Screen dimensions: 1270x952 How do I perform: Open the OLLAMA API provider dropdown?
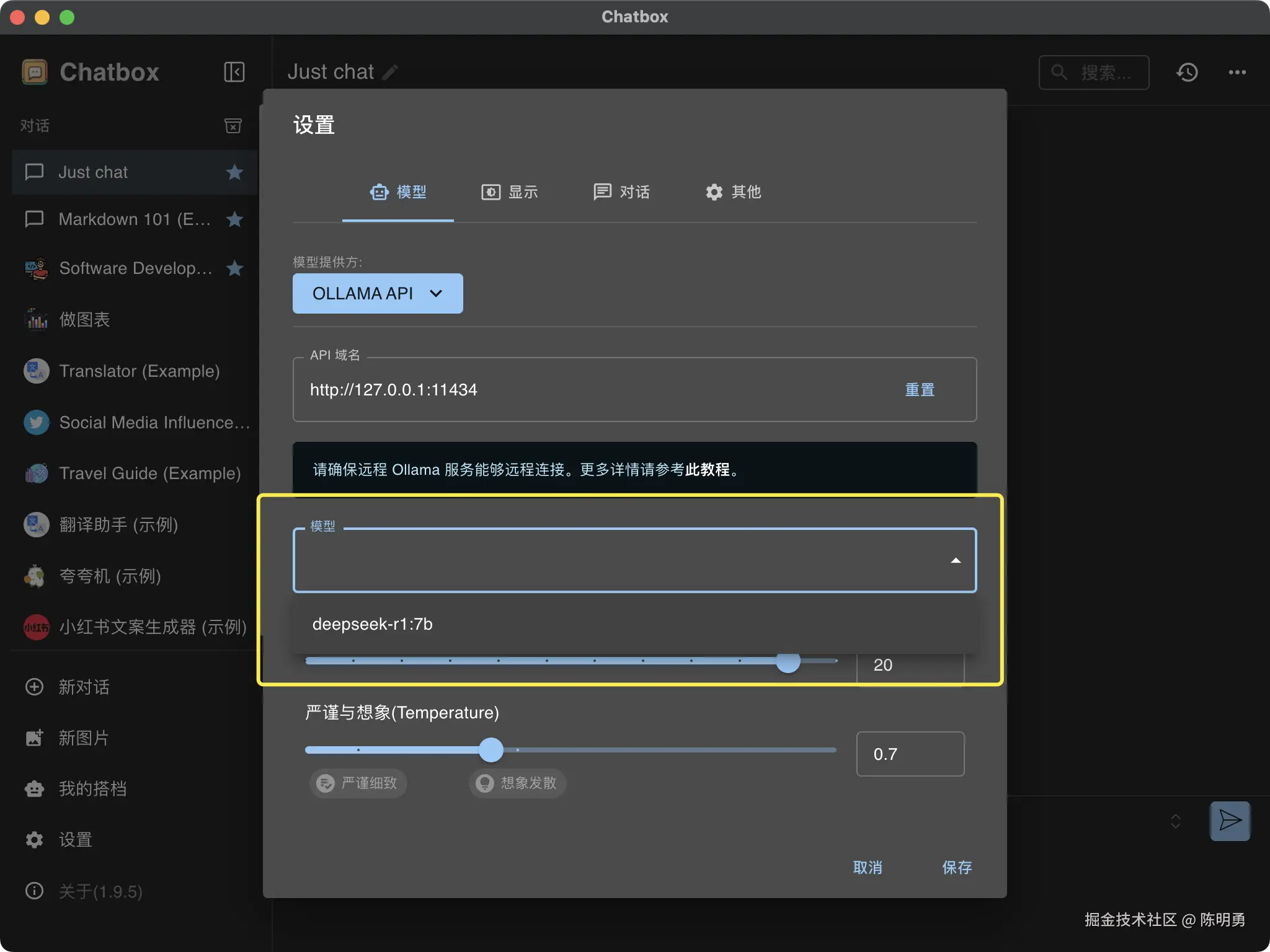pyautogui.click(x=378, y=293)
